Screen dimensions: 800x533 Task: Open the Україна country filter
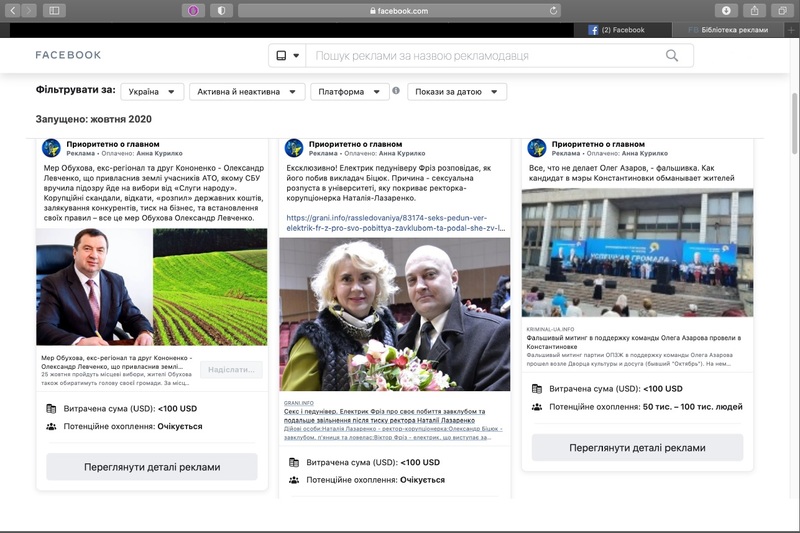[152, 92]
